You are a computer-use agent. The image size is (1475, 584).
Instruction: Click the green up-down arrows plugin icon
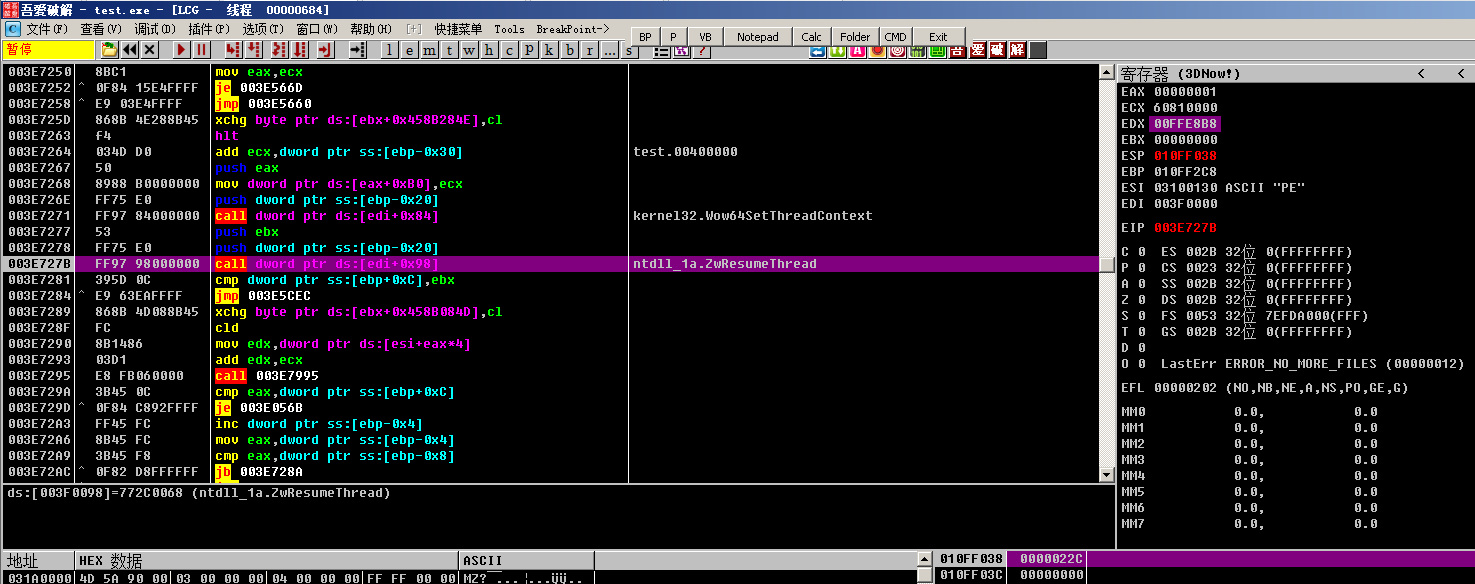[837, 50]
